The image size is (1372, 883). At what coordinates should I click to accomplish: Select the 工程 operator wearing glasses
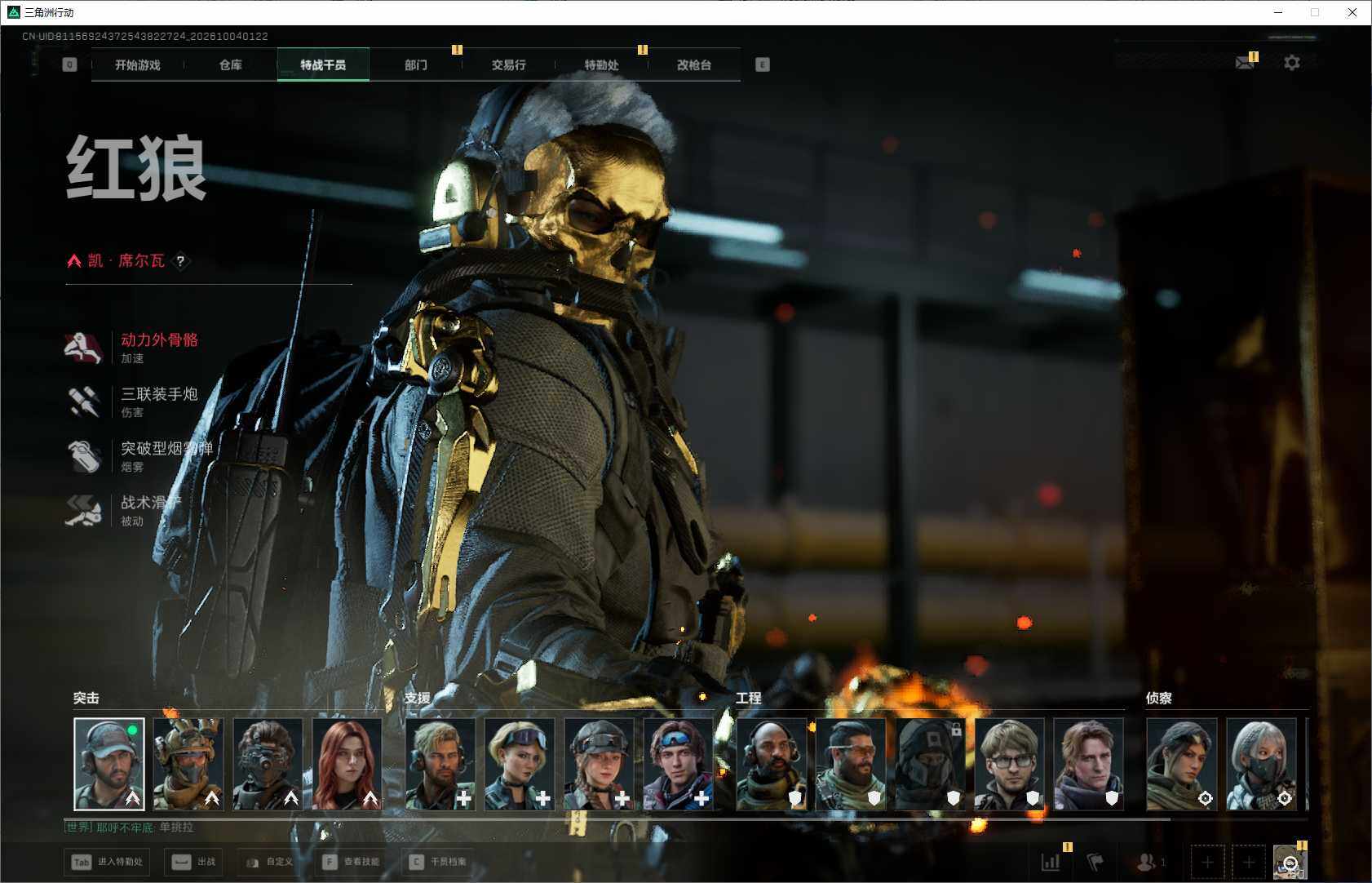coord(1009,764)
